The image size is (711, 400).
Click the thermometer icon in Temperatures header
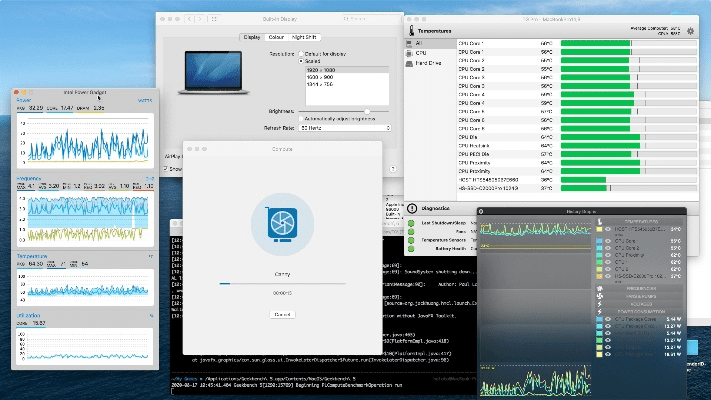point(411,30)
